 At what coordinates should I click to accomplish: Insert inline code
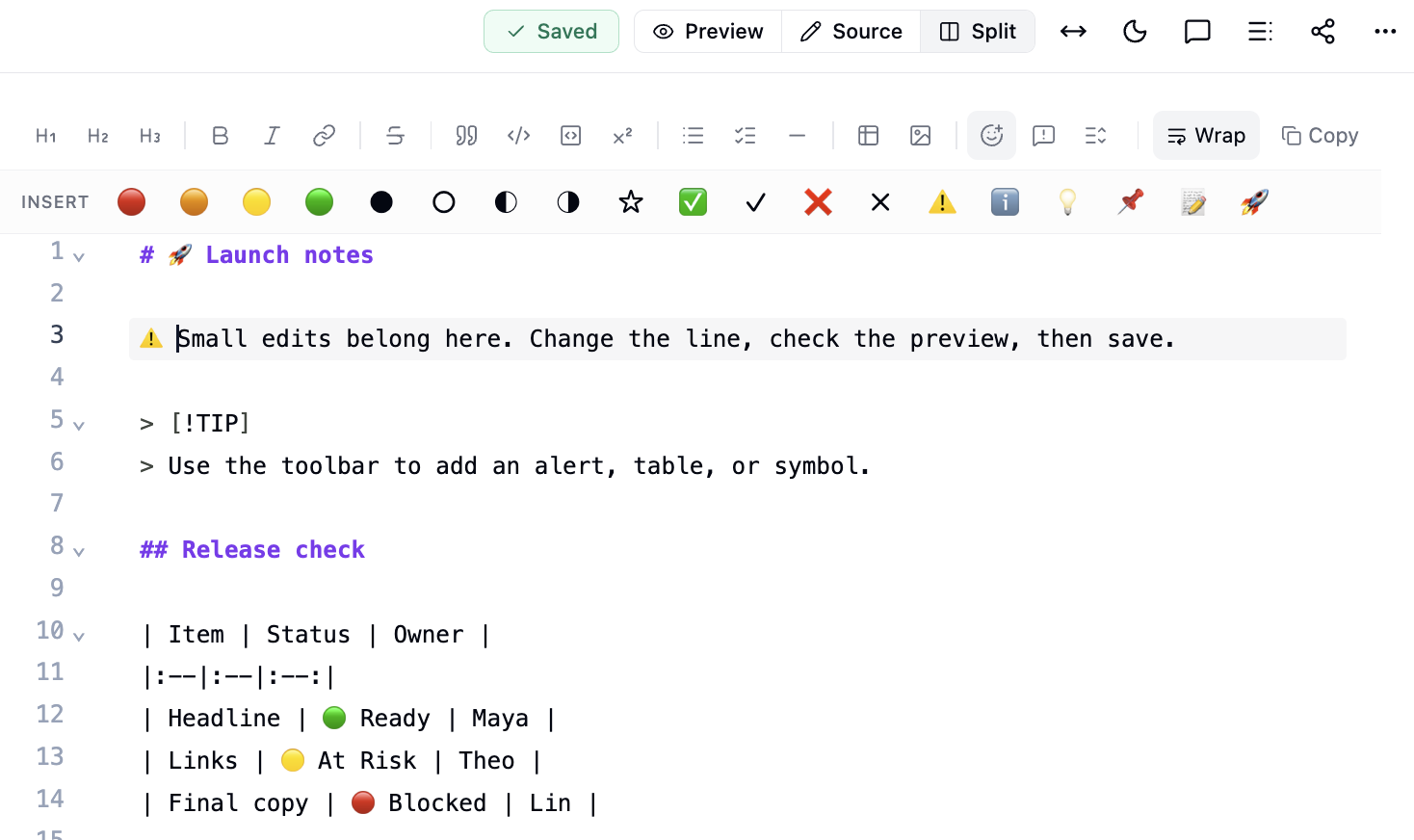point(519,136)
